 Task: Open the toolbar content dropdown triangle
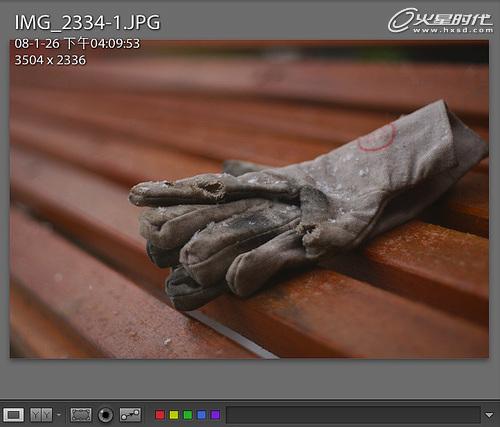[489, 415]
